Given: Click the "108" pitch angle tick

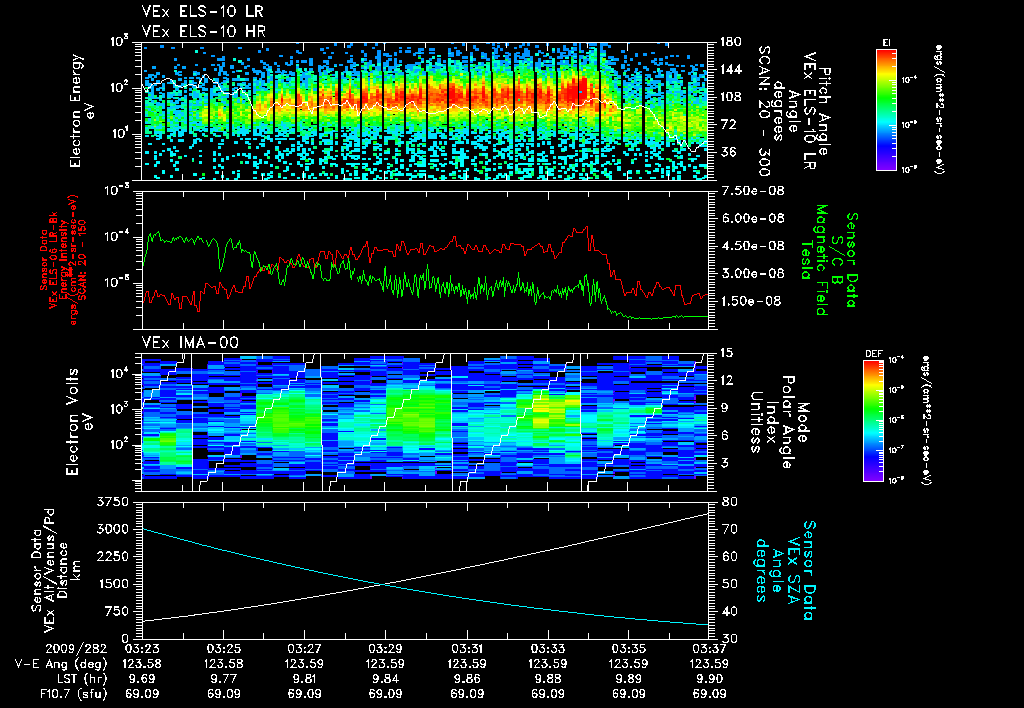Looking at the screenshot, I should [x=731, y=97].
